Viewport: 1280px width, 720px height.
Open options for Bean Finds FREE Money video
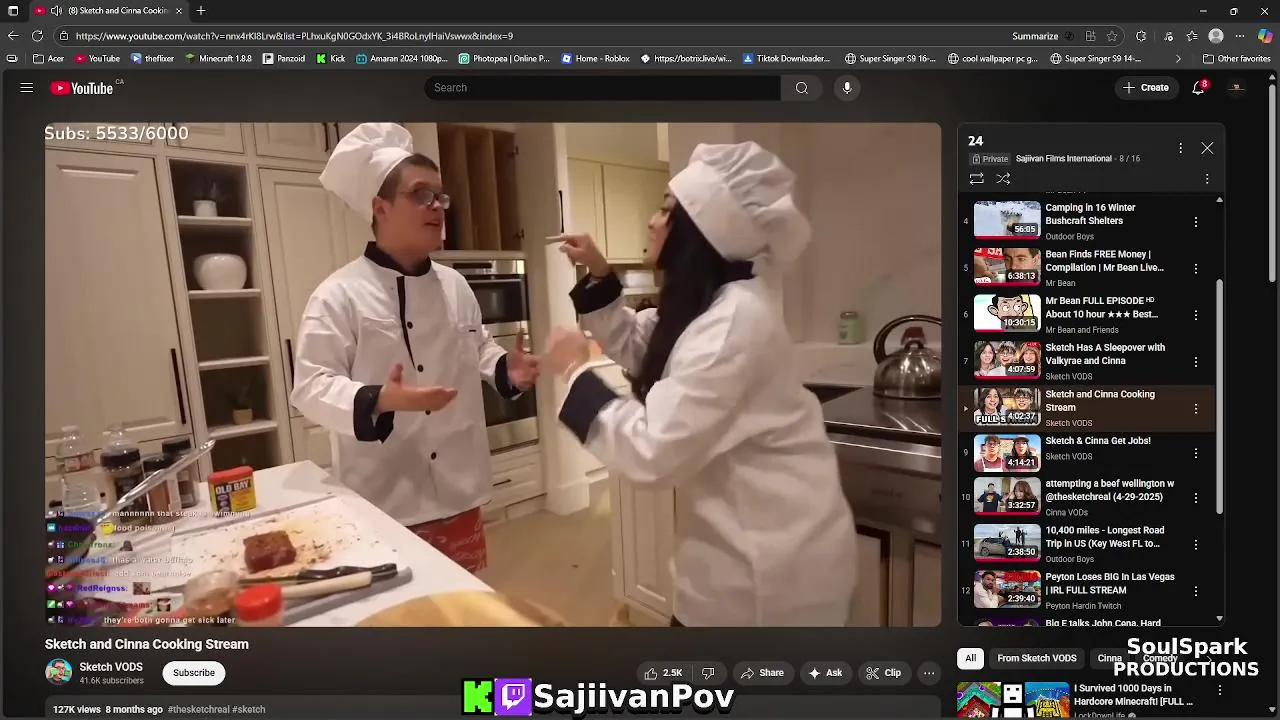pos(1195,268)
